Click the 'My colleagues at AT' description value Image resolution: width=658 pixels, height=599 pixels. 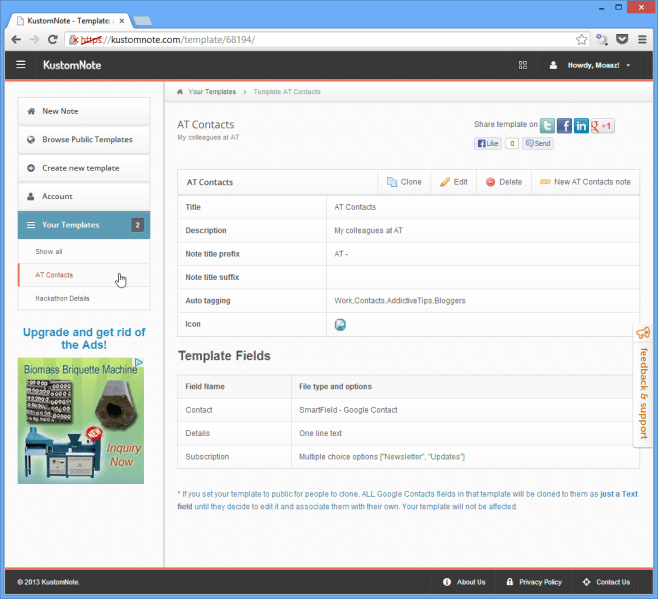point(368,230)
